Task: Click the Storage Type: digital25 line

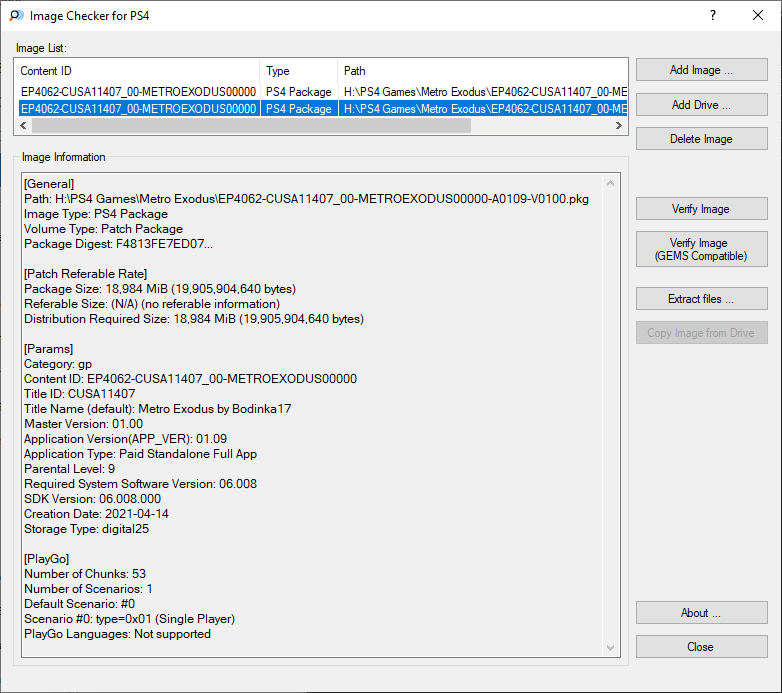Action: coord(86,528)
